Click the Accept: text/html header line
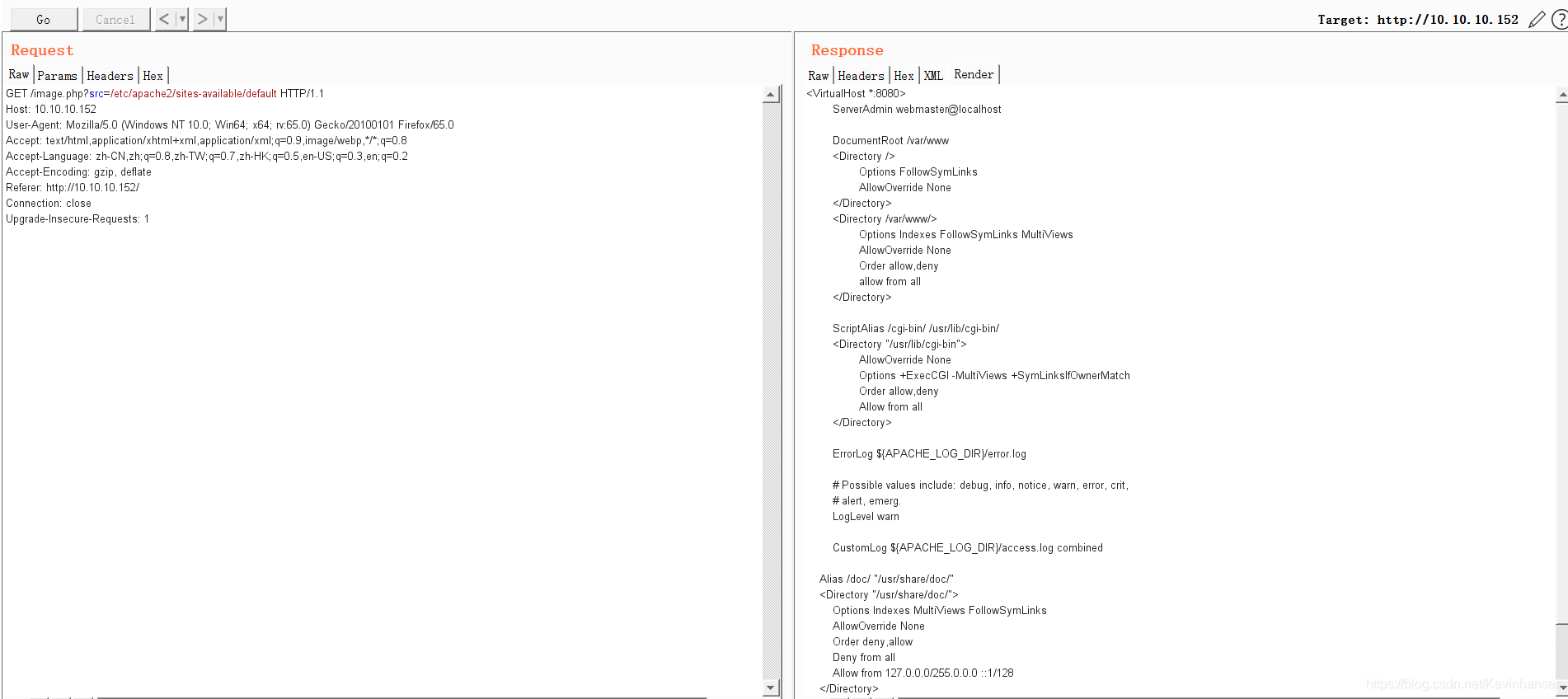The width and height of the screenshot is (1568, 699). tap(206, 140)
